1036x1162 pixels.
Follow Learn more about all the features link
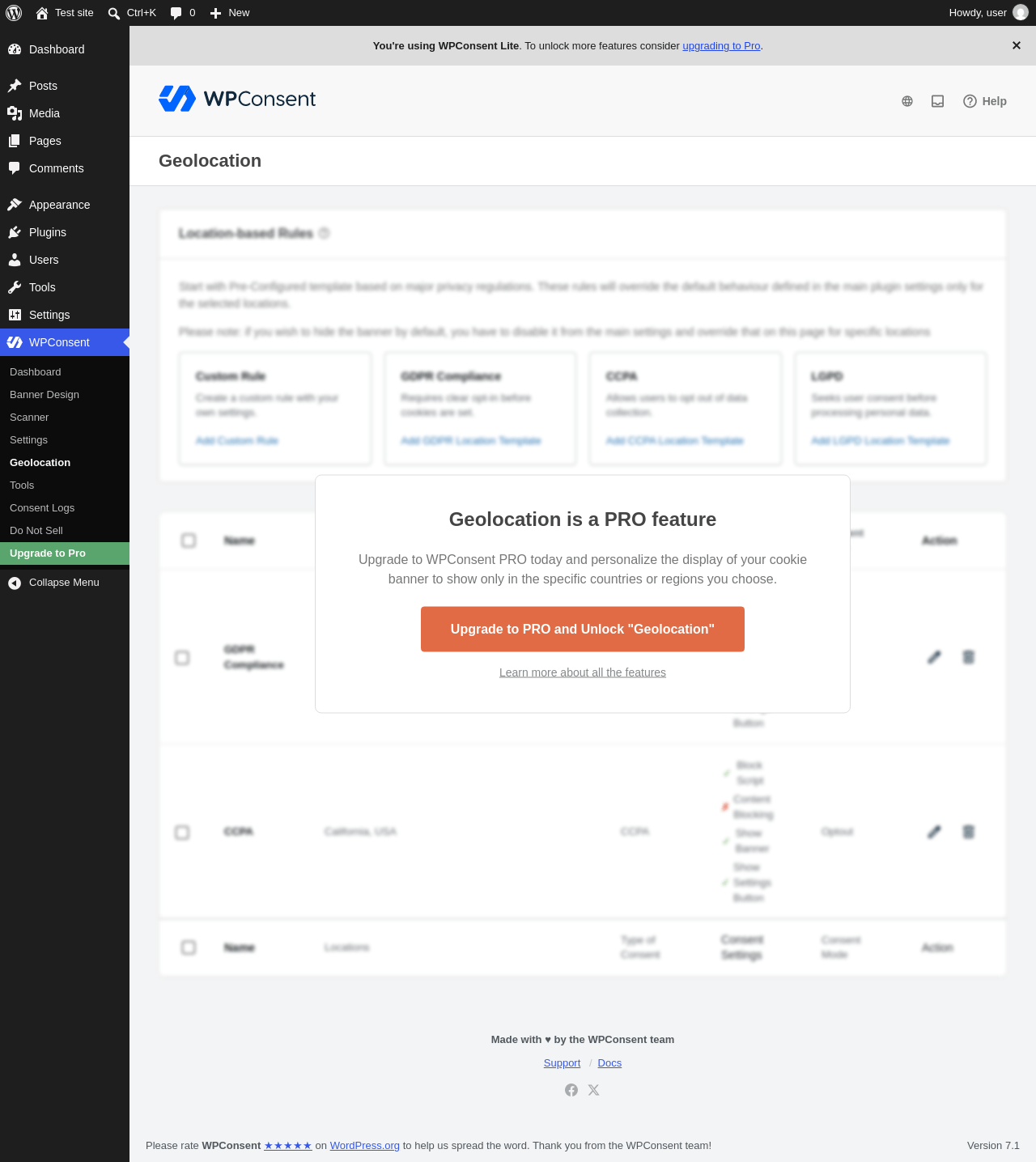pyautogui.click(x=583, y=672)
